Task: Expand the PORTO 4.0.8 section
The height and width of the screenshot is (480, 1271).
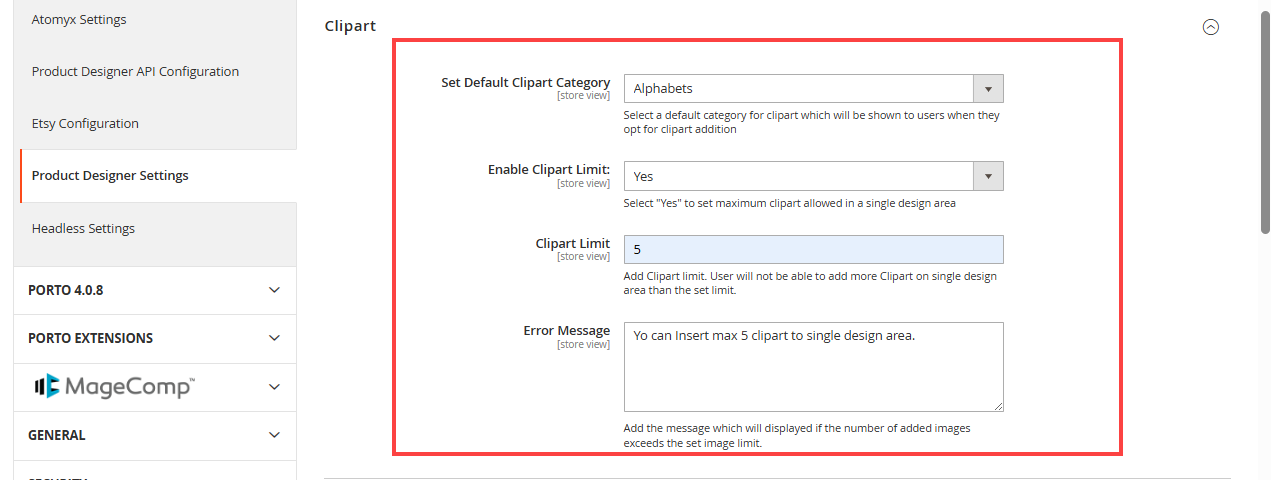Action: point(274,290)
